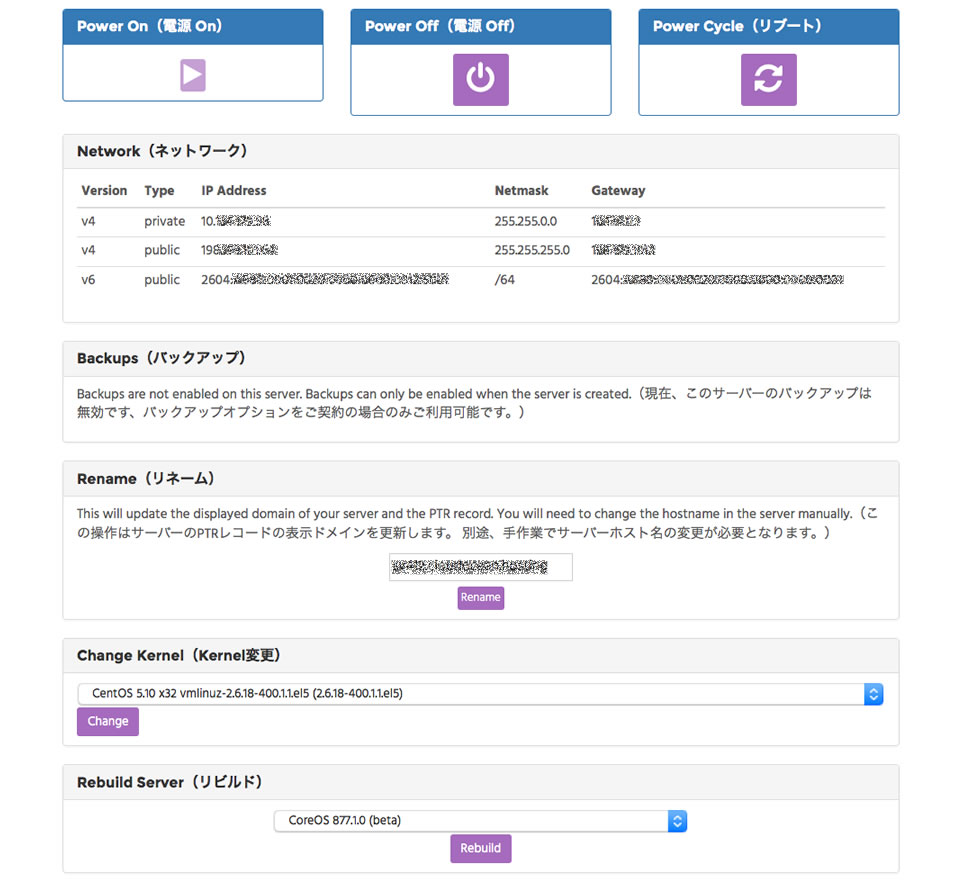Click the netmask value 255.255.255.0
The image size is (970, 880).
[532, 250]
